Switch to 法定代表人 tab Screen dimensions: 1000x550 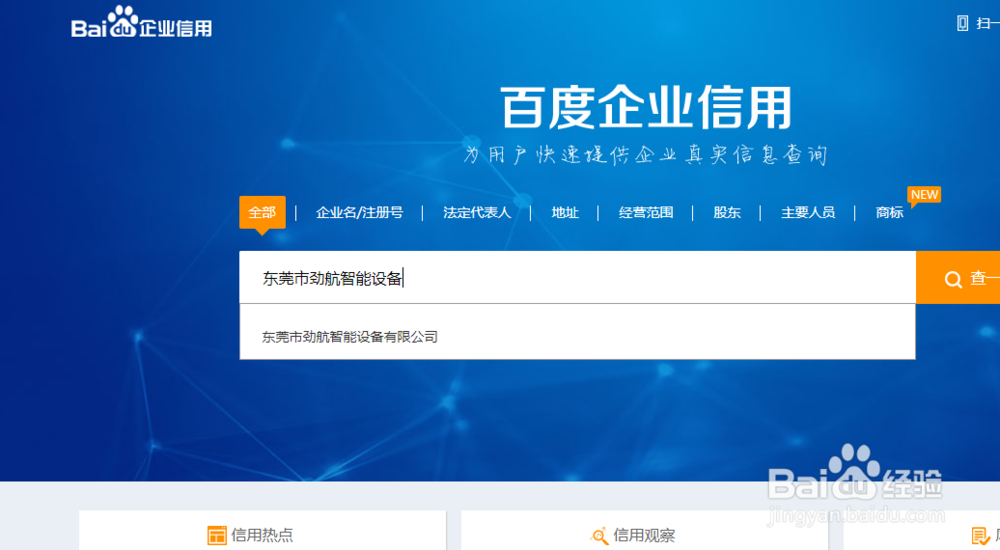[477, 212]
